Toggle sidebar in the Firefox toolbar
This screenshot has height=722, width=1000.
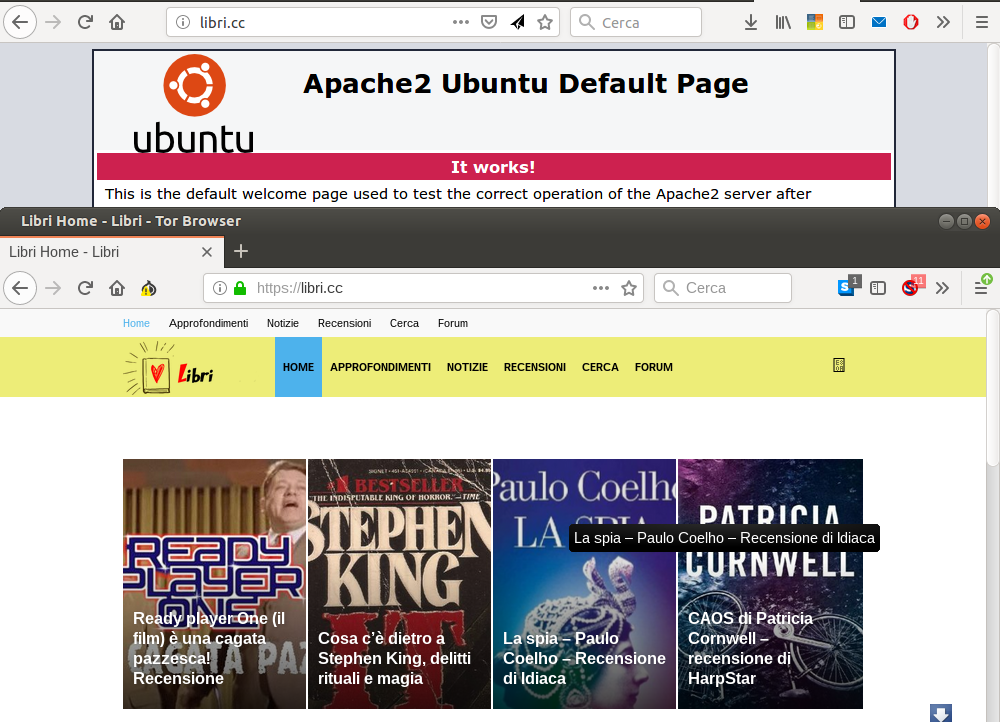[846, 22]
